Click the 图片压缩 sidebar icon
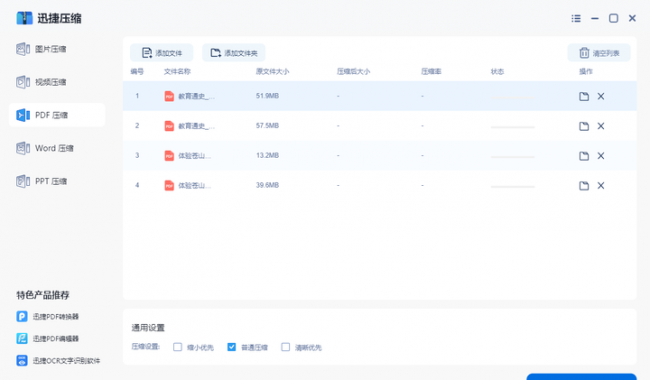The image size is (650, 380). click(23, 49)
